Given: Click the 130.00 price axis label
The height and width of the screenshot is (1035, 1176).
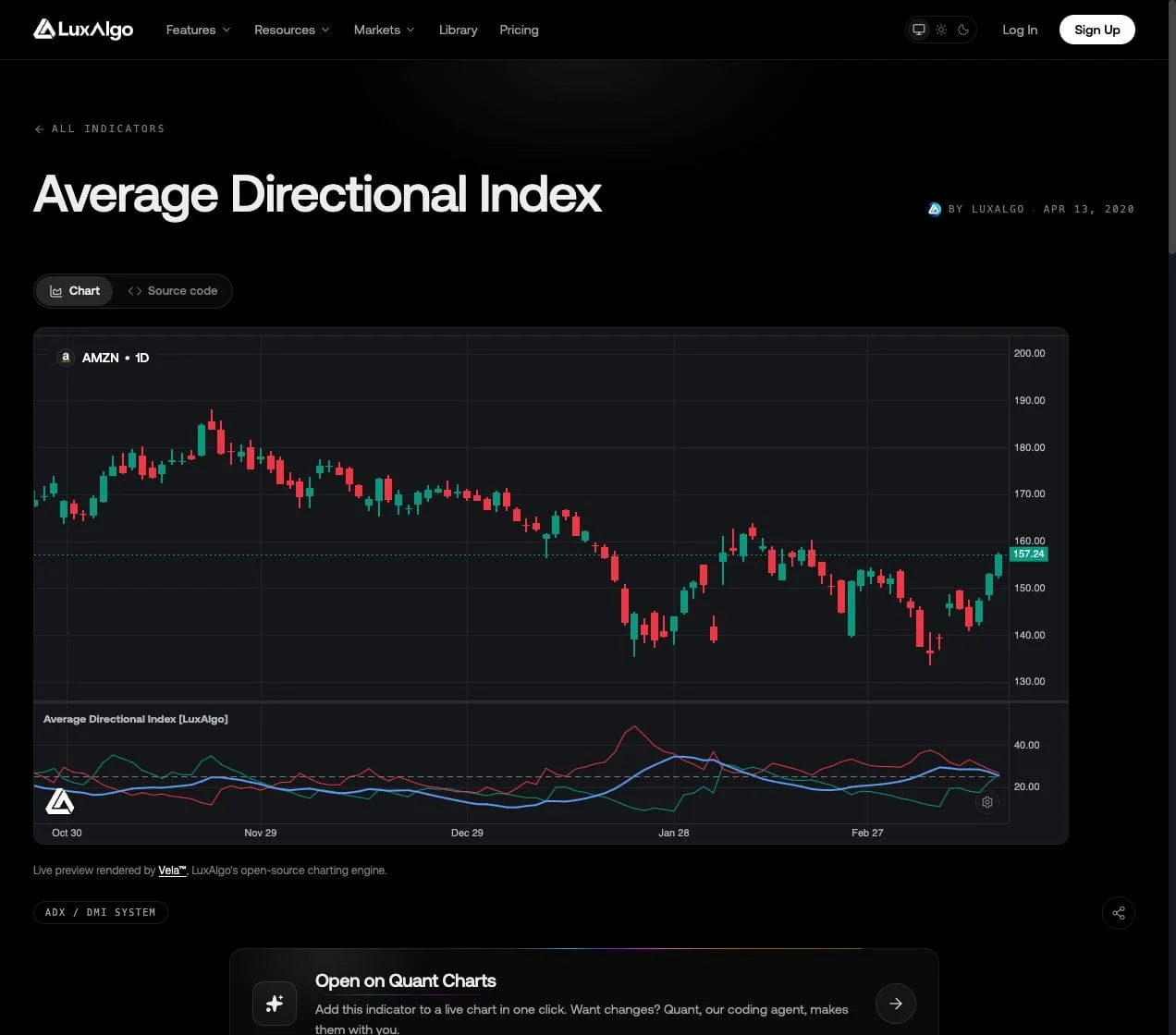Looking at the screenshot, I should (x=1030, y=681).
